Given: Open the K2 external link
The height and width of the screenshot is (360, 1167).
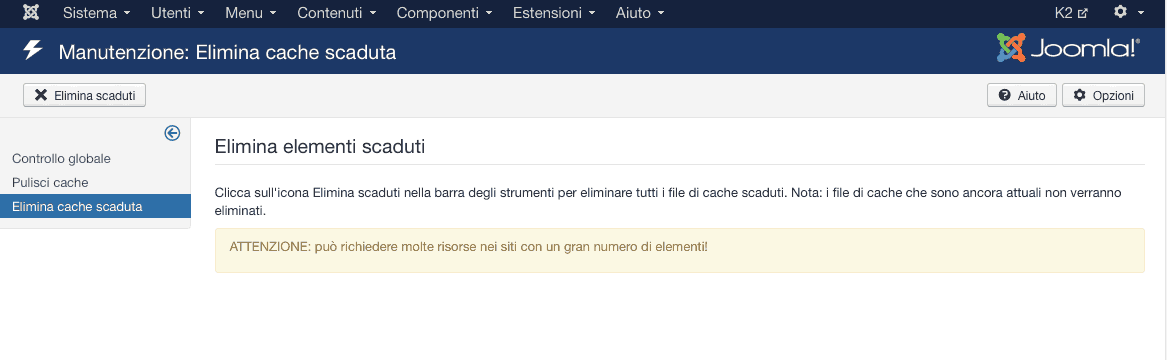Looking at the screenshot, I should pos(1071,13).
